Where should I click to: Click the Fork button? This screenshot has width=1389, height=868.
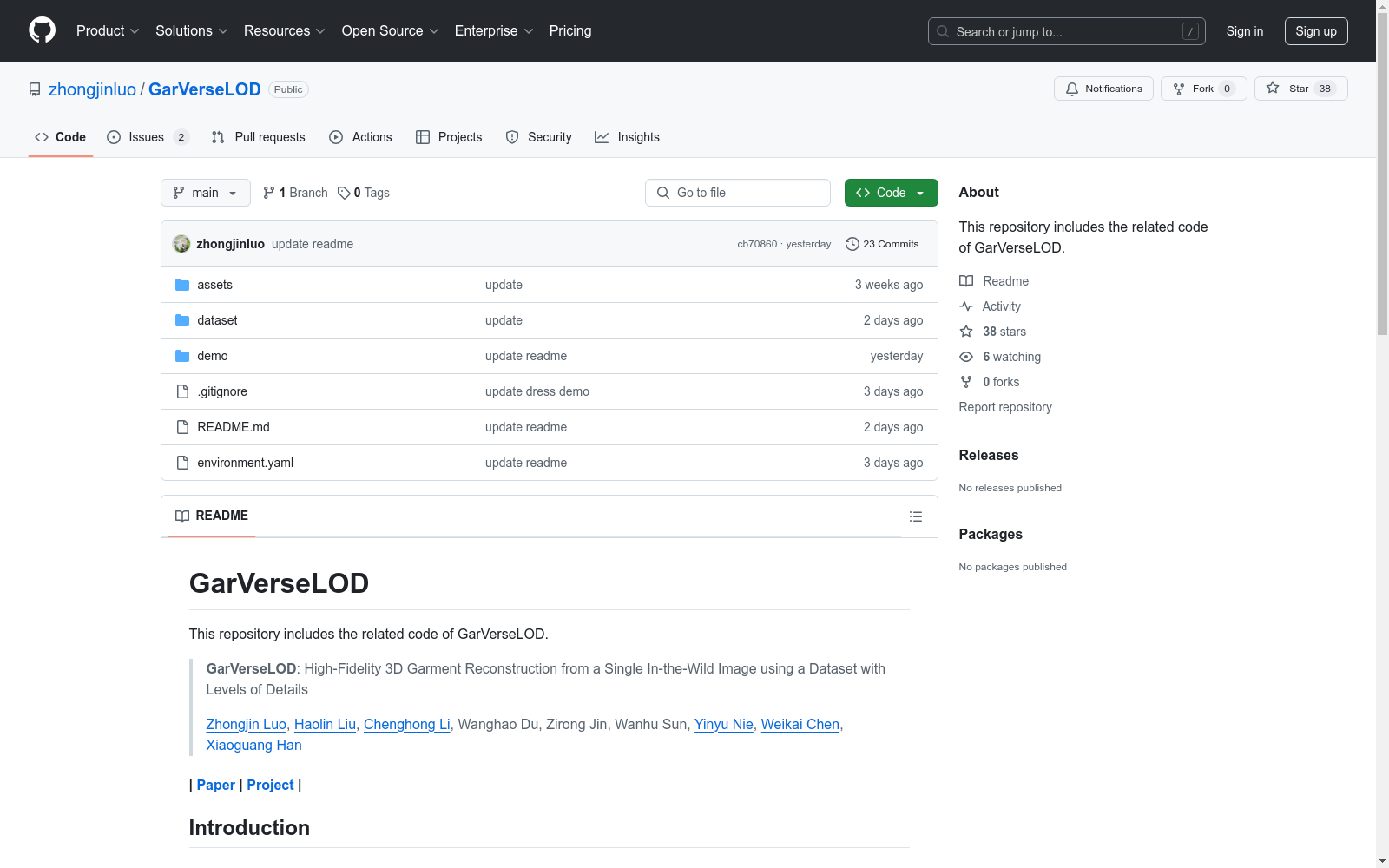(x=1203, y=89)
